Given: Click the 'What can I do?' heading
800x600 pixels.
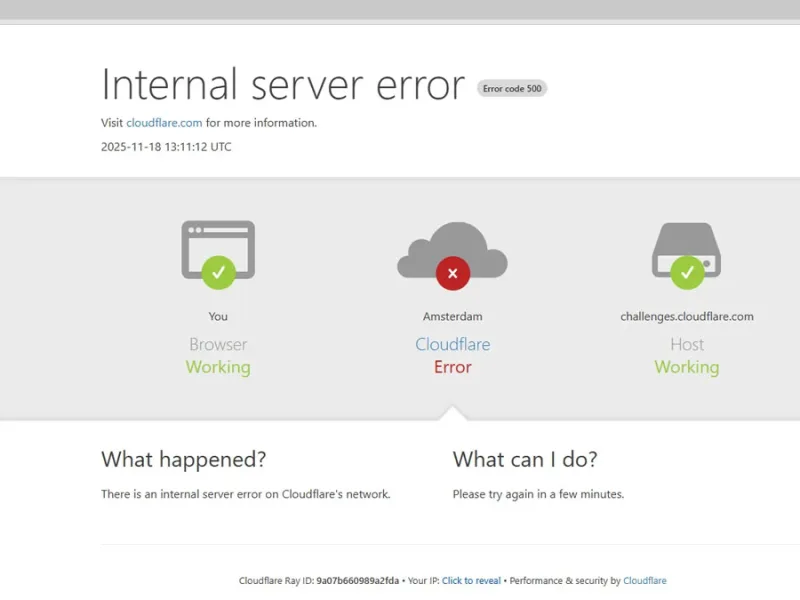Looking at the screenshot, I should pyautogui.click(x=524, y=459).
